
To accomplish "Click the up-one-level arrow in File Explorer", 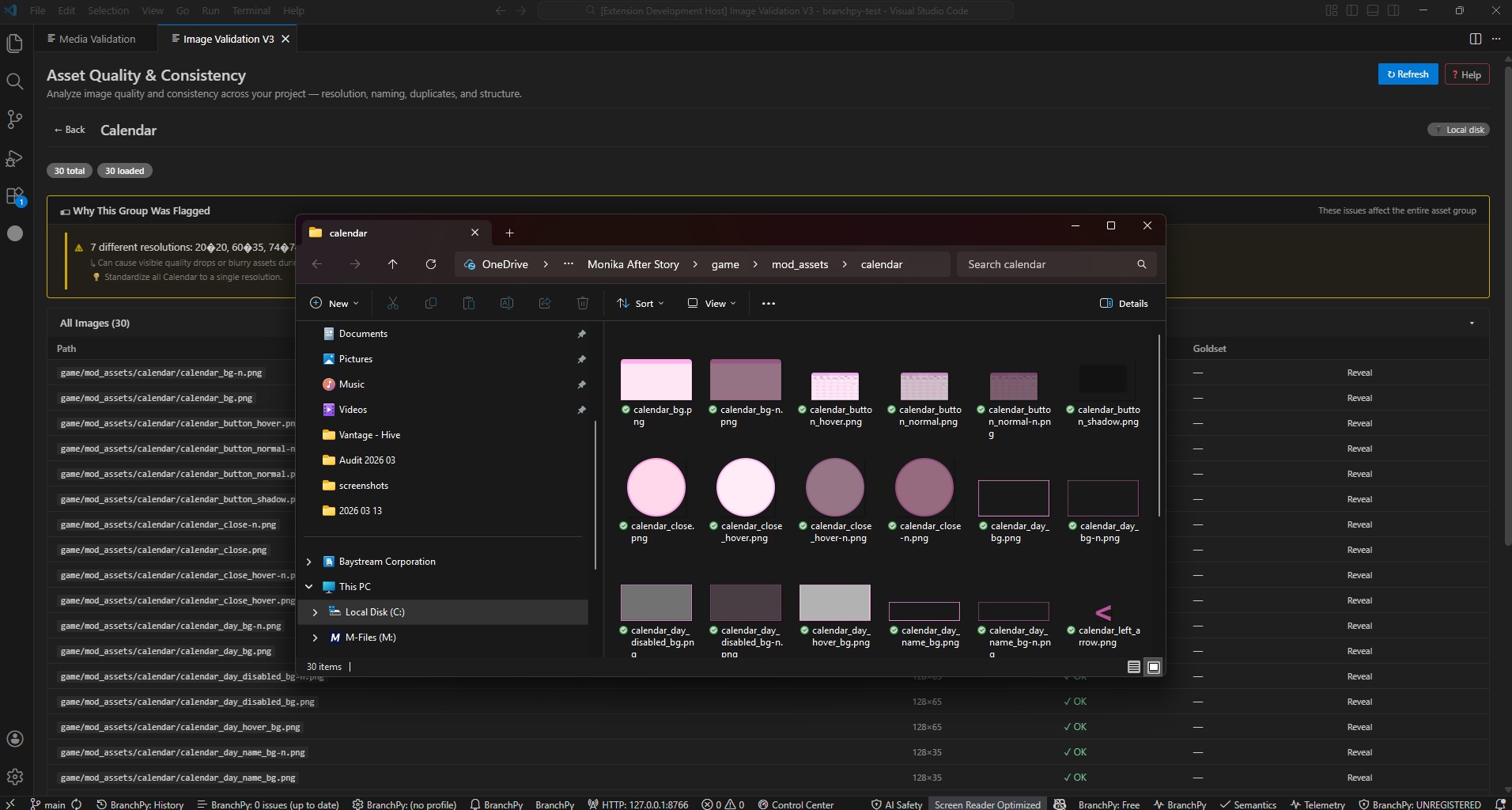I will (x=393, y=264).
